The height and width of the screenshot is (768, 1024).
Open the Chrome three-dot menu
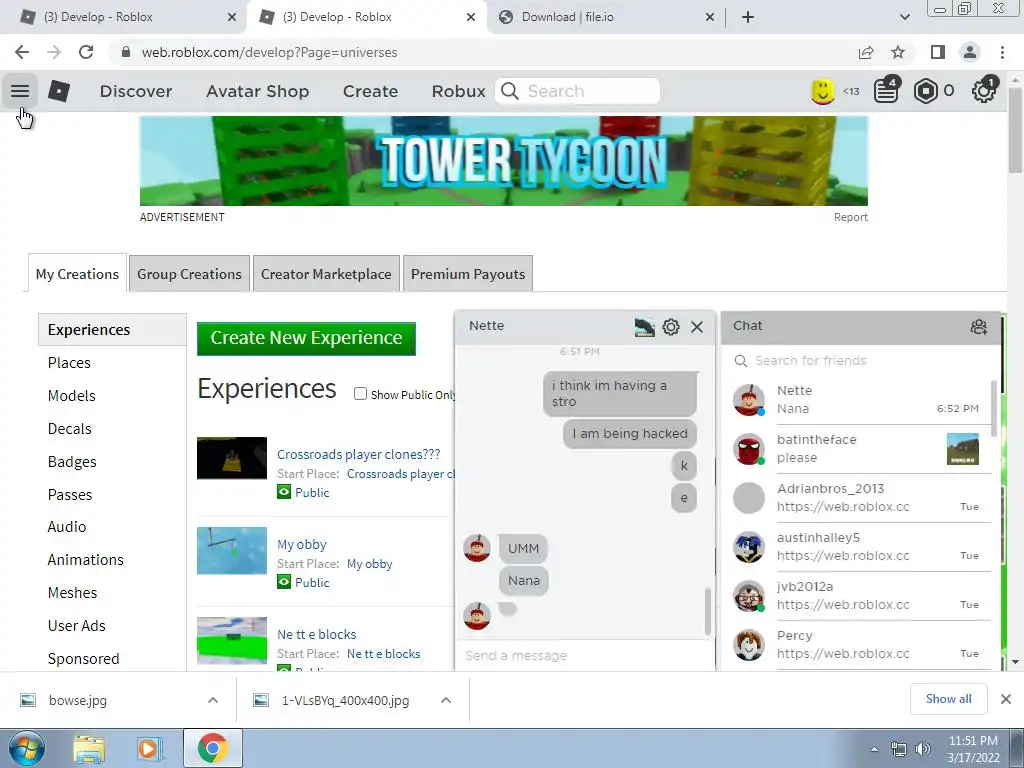(1002, 52)
